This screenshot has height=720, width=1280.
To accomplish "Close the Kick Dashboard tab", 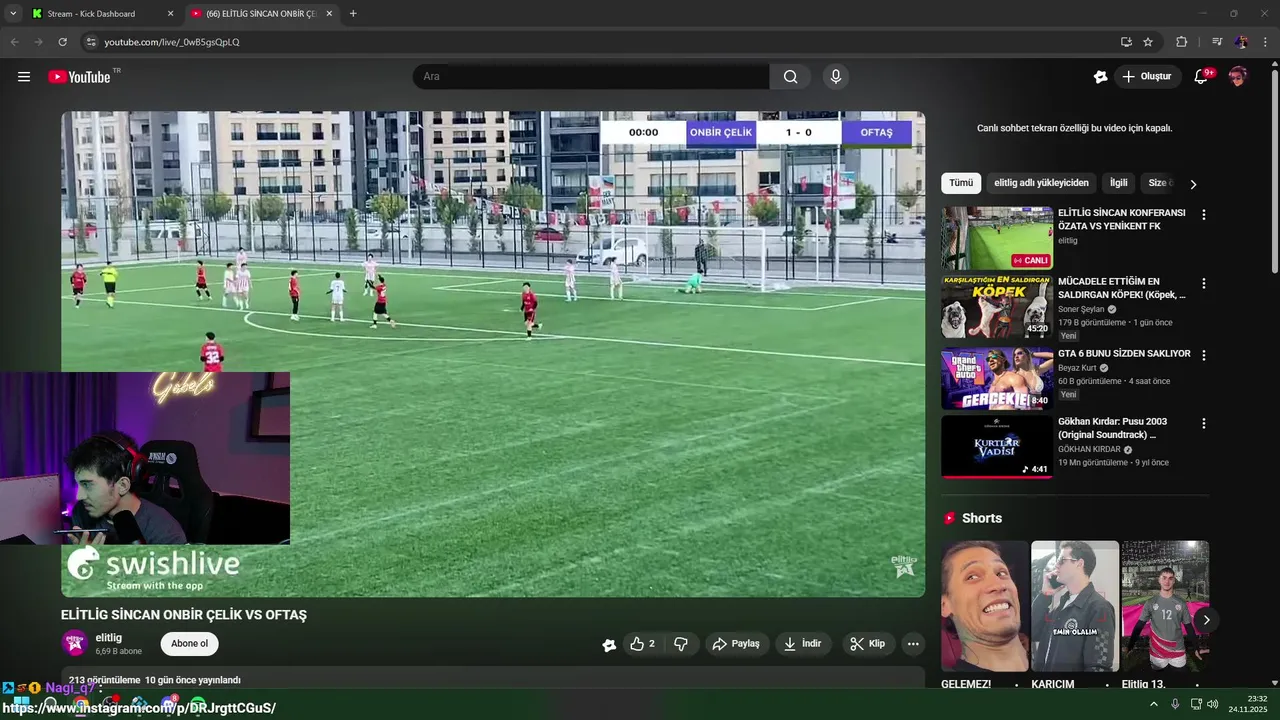I will (169, 13).
